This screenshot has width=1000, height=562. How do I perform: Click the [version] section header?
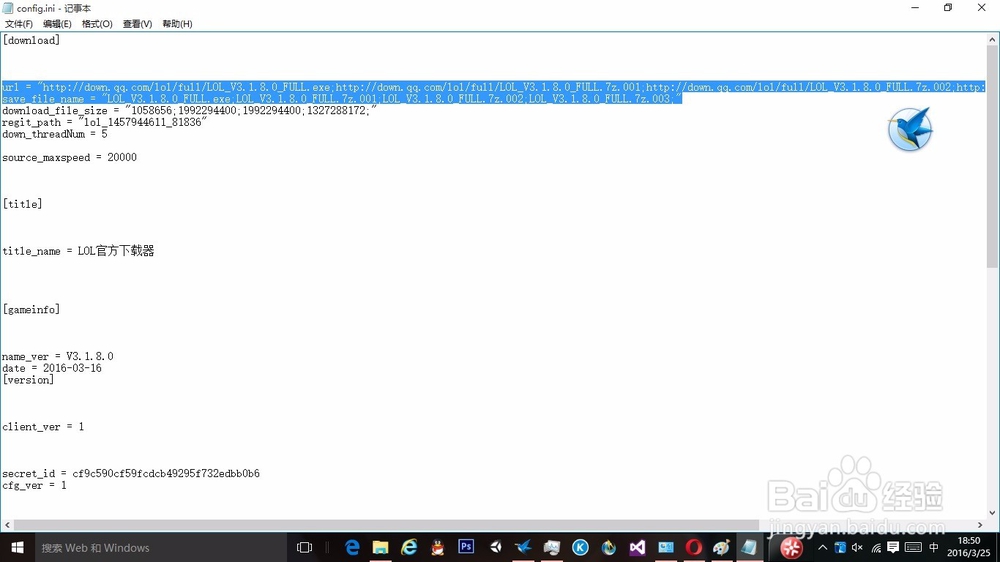coord(28,380)
